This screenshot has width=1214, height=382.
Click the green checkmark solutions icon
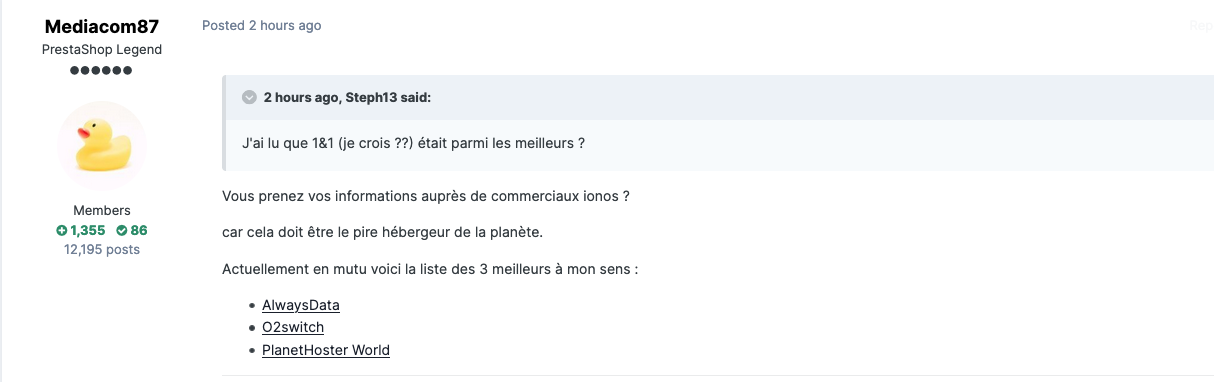pos(121,230)
